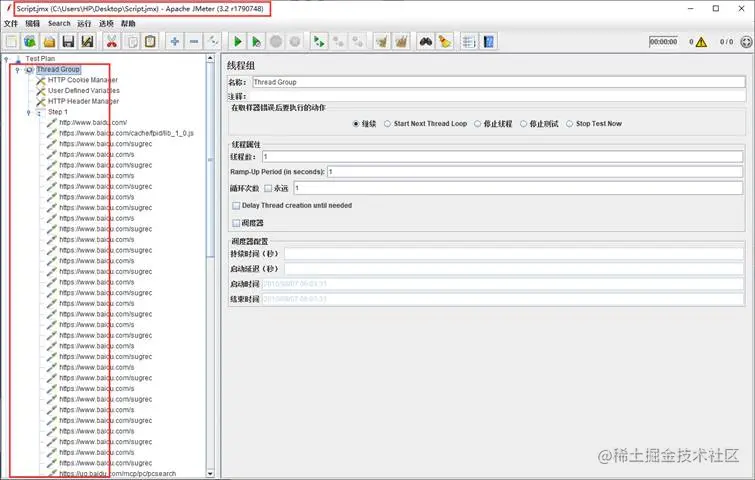Collapse the Step 1 tree node handle

pos(29,112)
